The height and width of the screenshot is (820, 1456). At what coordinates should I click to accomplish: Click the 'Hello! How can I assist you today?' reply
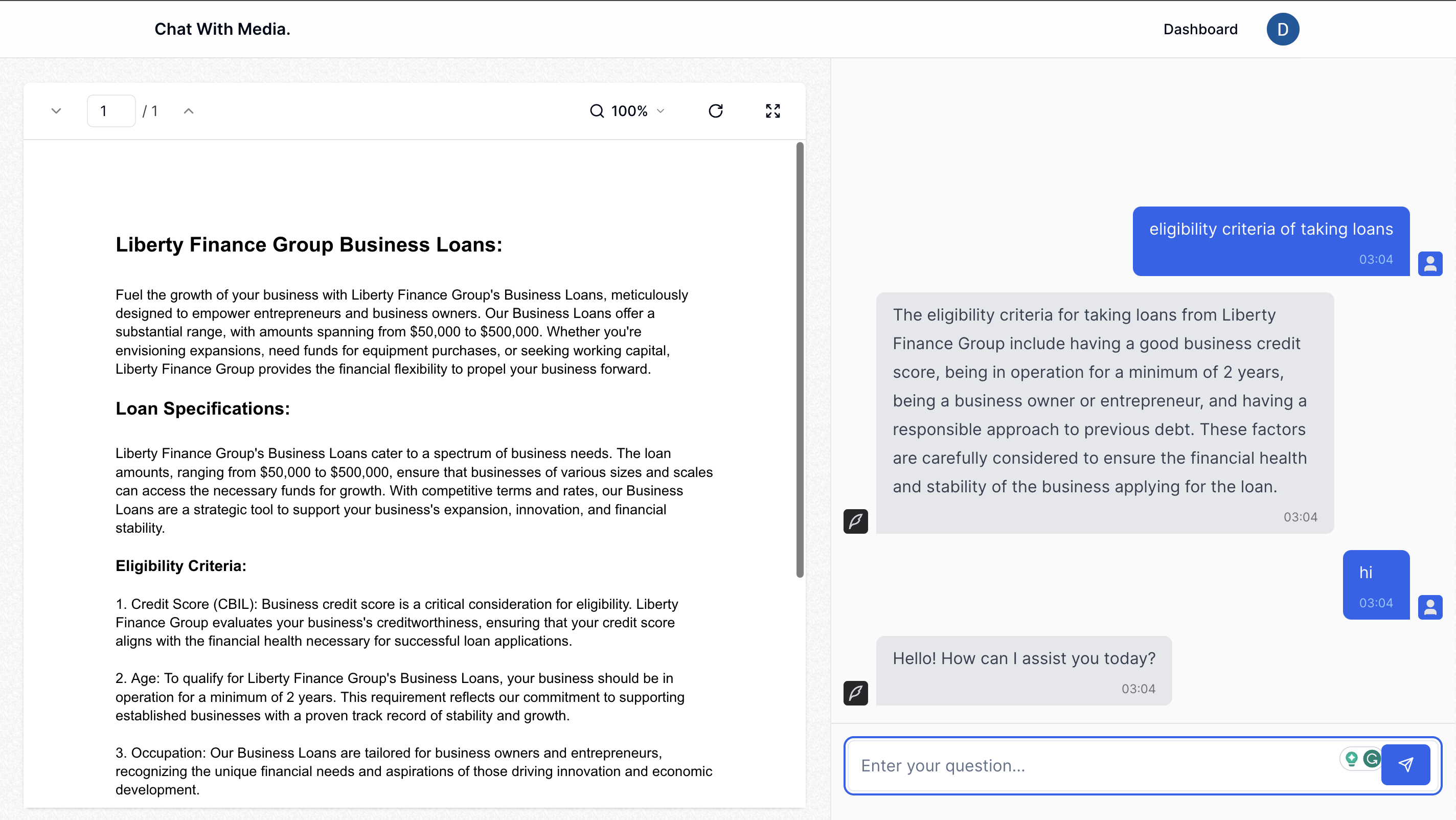(1023, 671)
